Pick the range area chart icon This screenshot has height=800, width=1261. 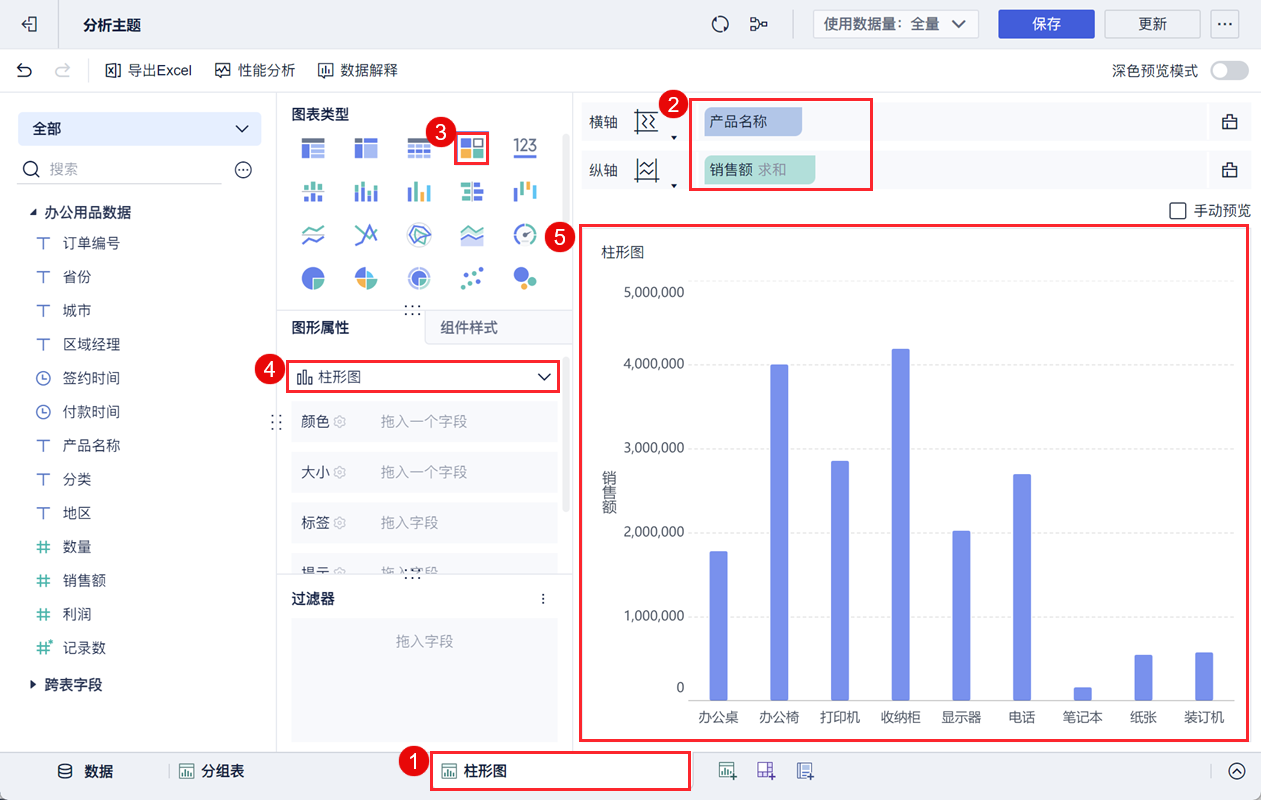[x=472, y=235]
